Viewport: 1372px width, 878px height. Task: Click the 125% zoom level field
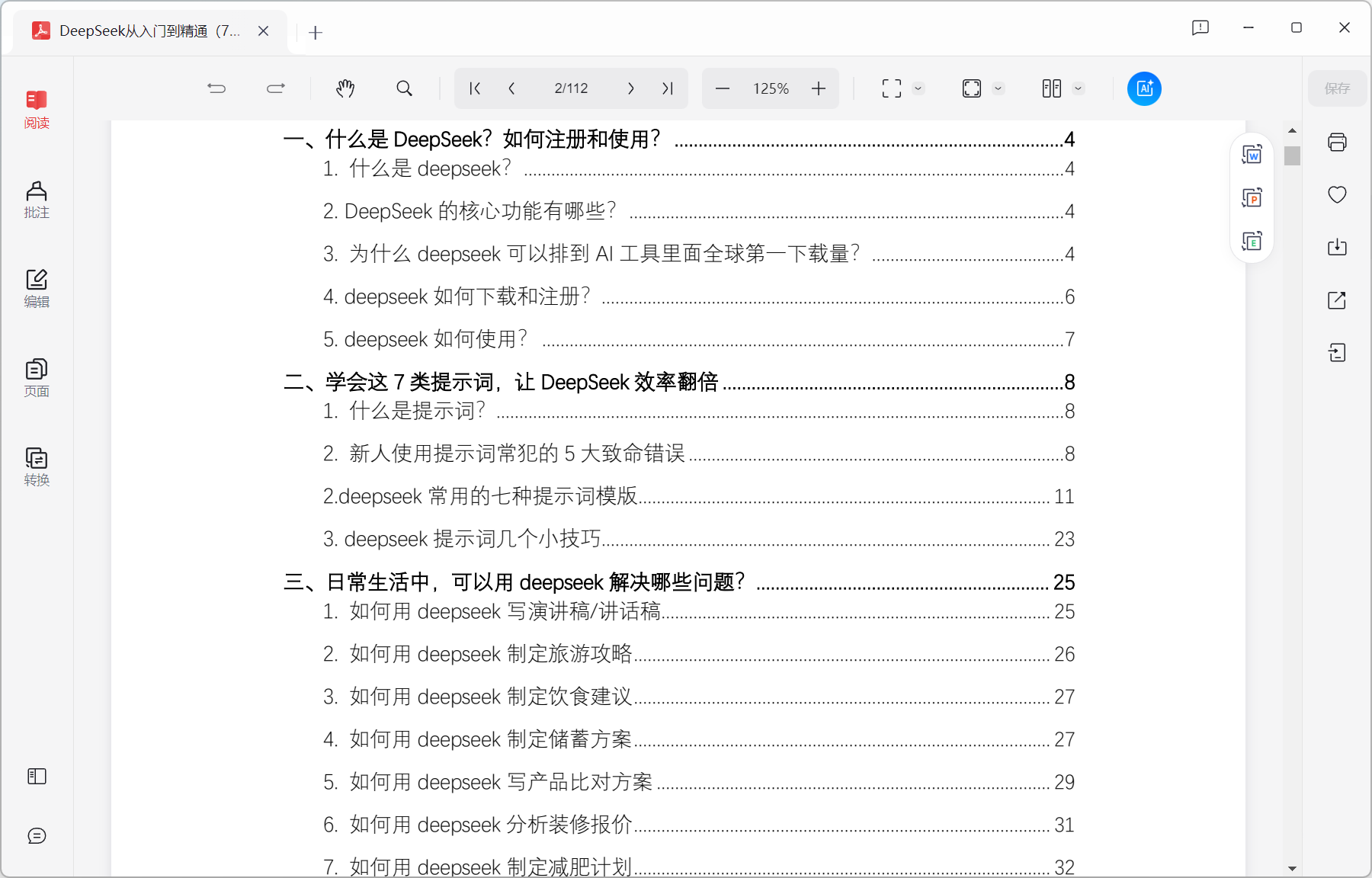[771, 88]
